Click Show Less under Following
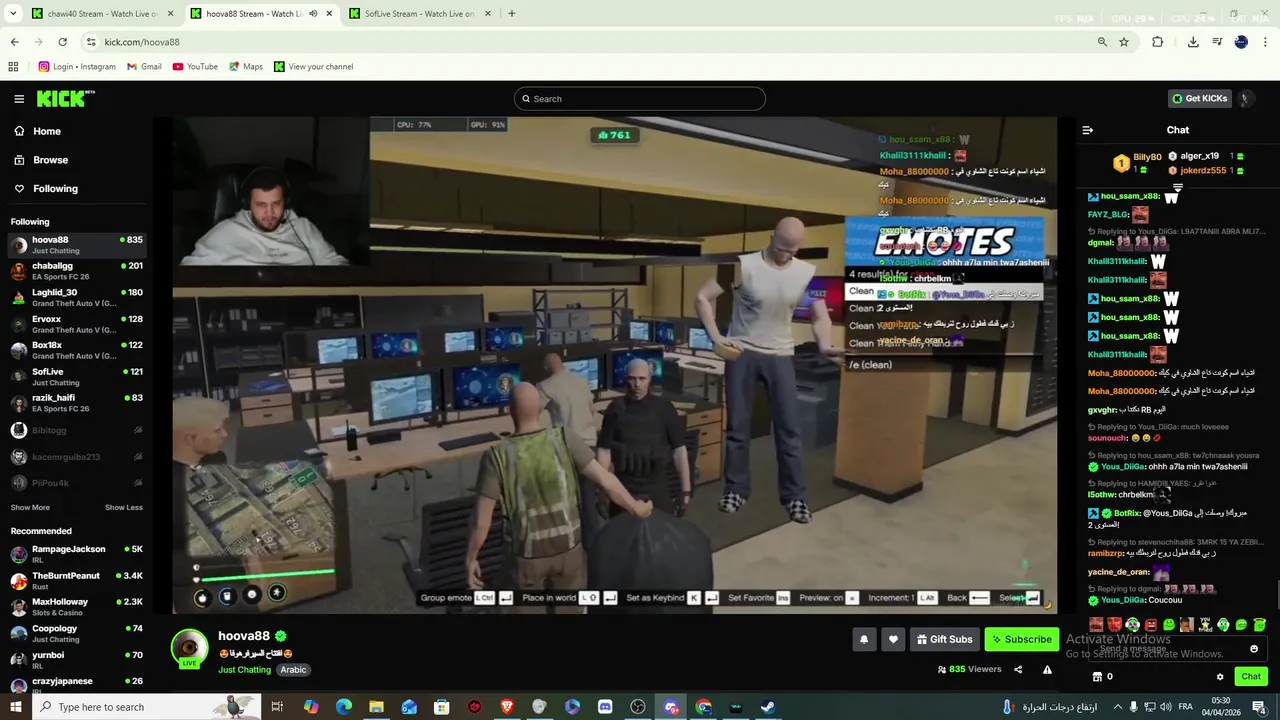Image resolution: width=1280 pixels, height=720 pixels. pos(124,507)
